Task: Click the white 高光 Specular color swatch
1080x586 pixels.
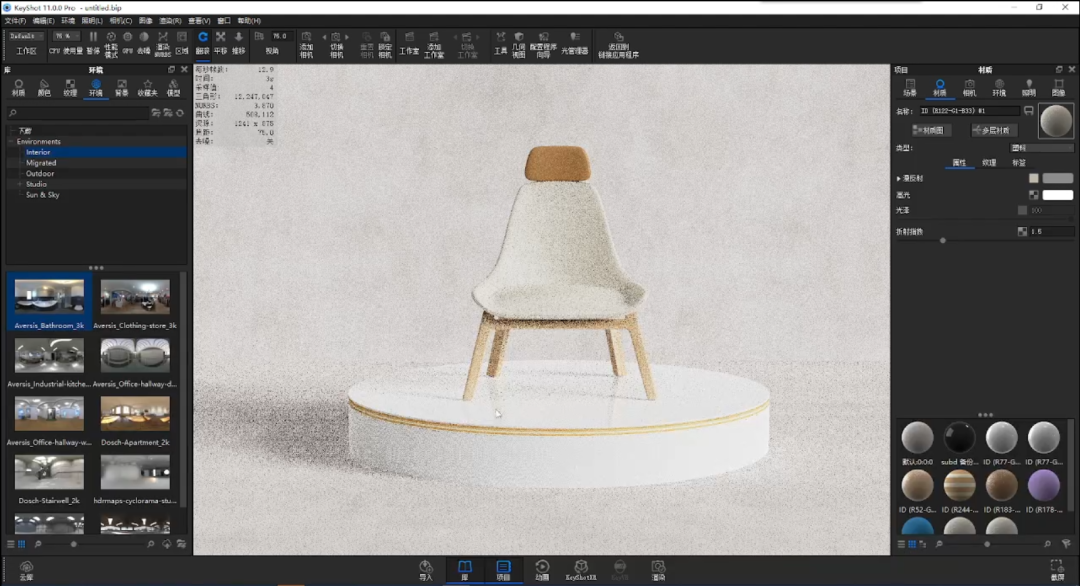Action: (1058, 195)
